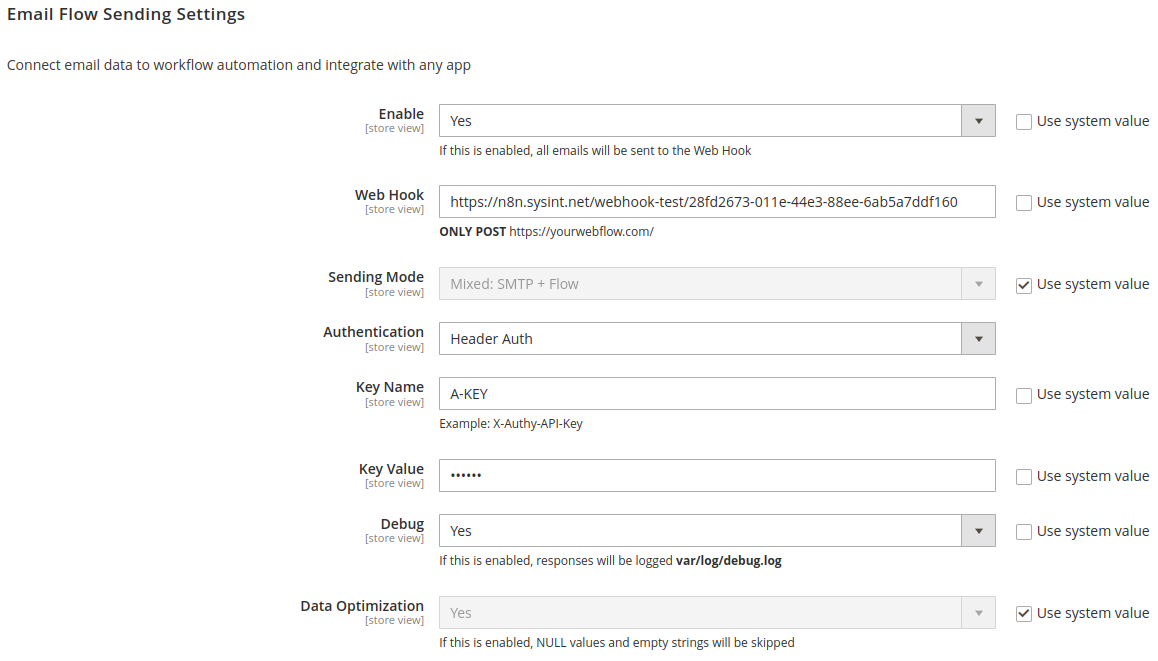Click the Web Hook URL field

[717, 202]
